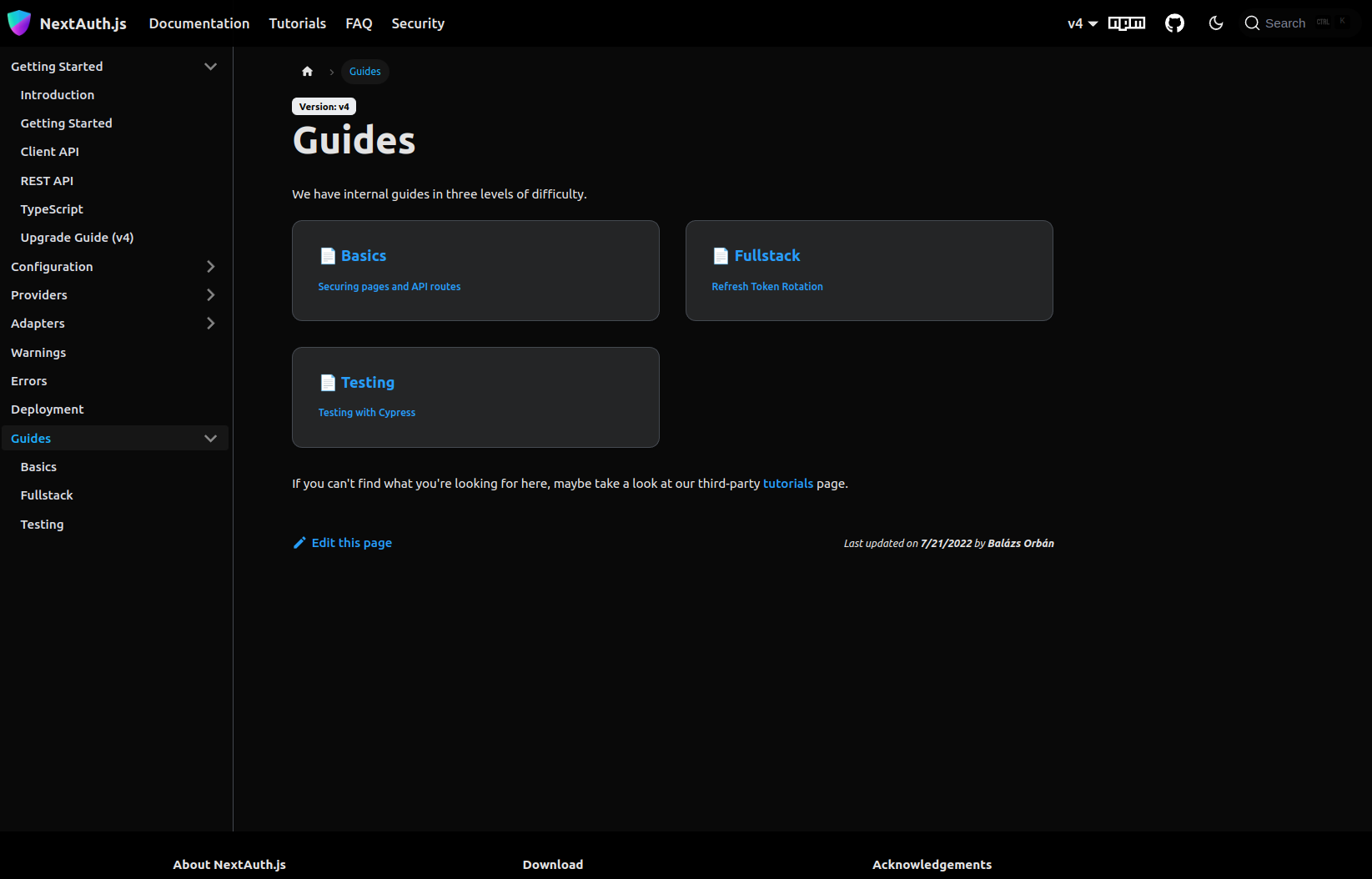Open Providers sidebar category
The width and height of the screenshot is (1372, 879).
(39, 295)
